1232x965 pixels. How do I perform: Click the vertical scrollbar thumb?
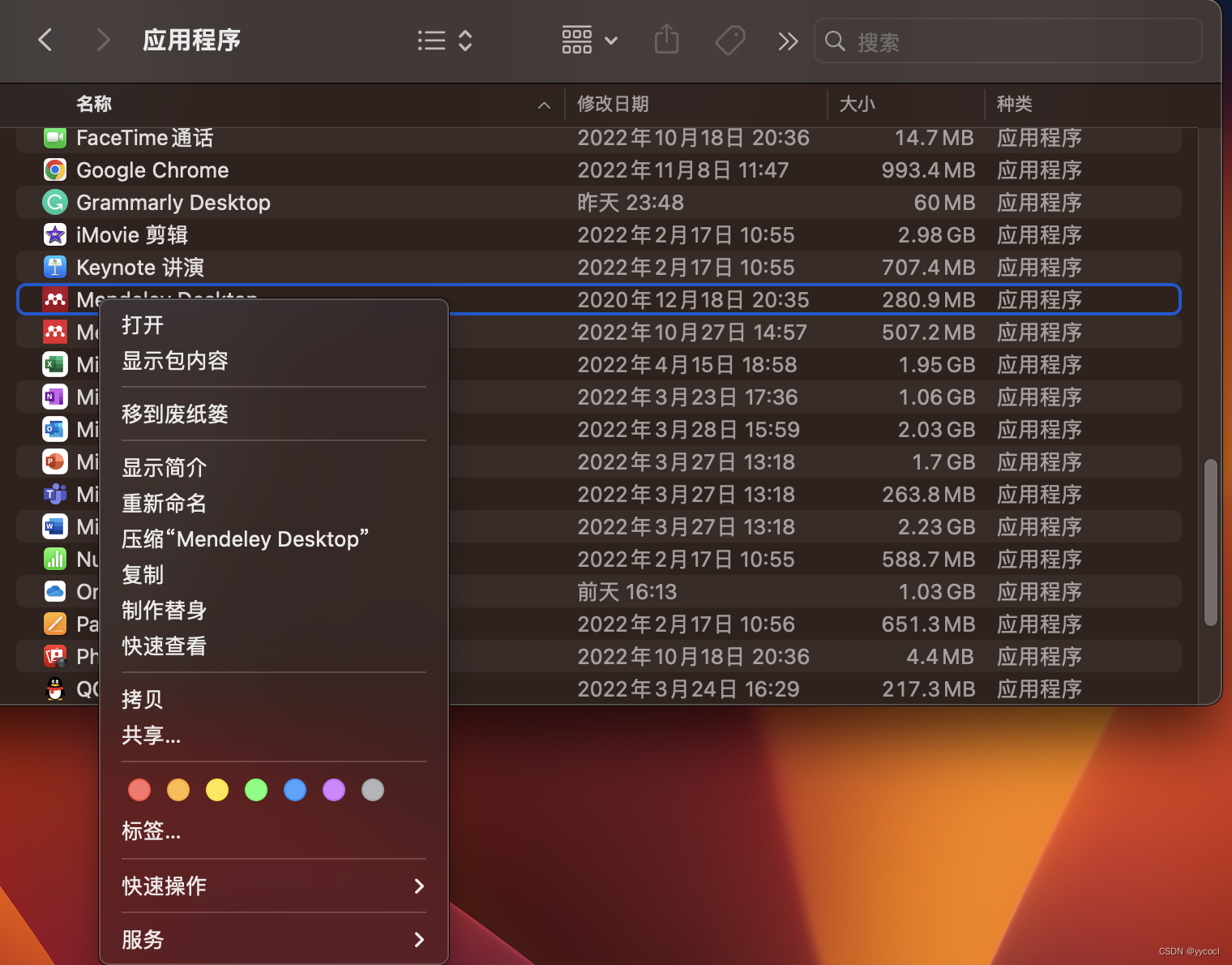click(1211, 543)
